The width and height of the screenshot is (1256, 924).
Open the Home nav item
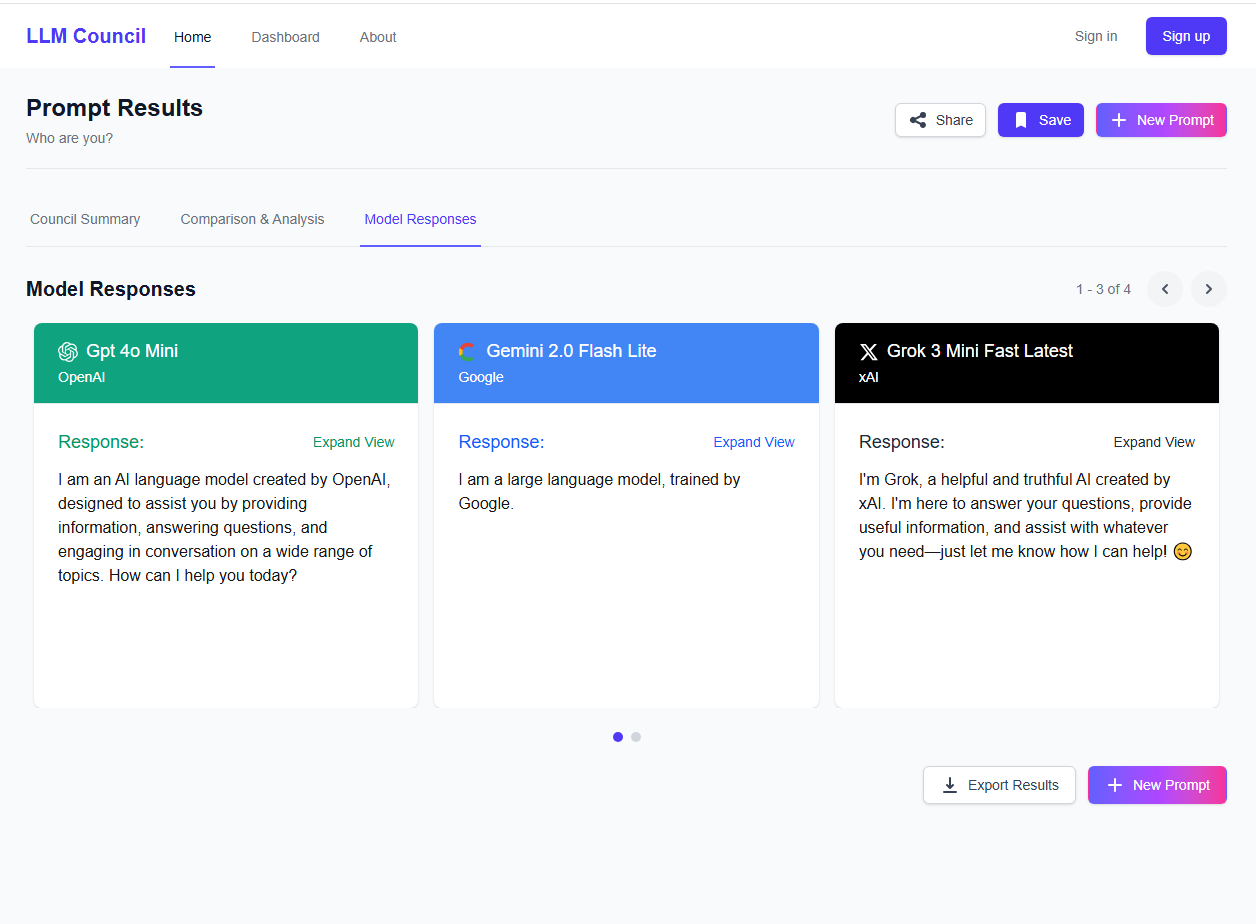(192, 37)
